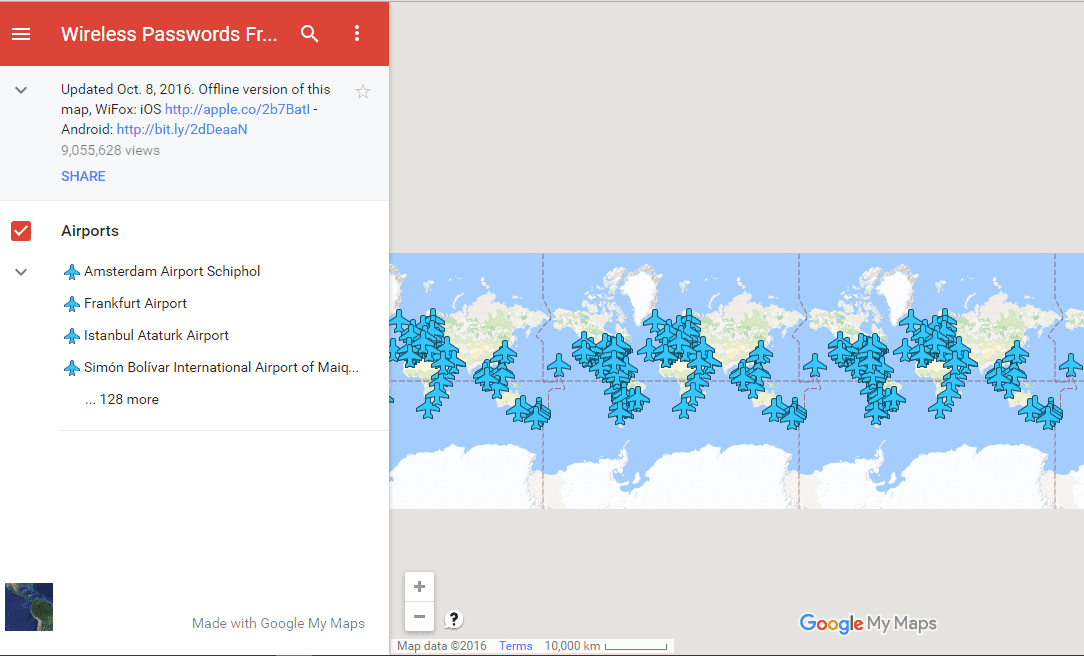Click the Simón Bolívar plane icon
This screenshot has width=1084, height=656.
point(71,368)
